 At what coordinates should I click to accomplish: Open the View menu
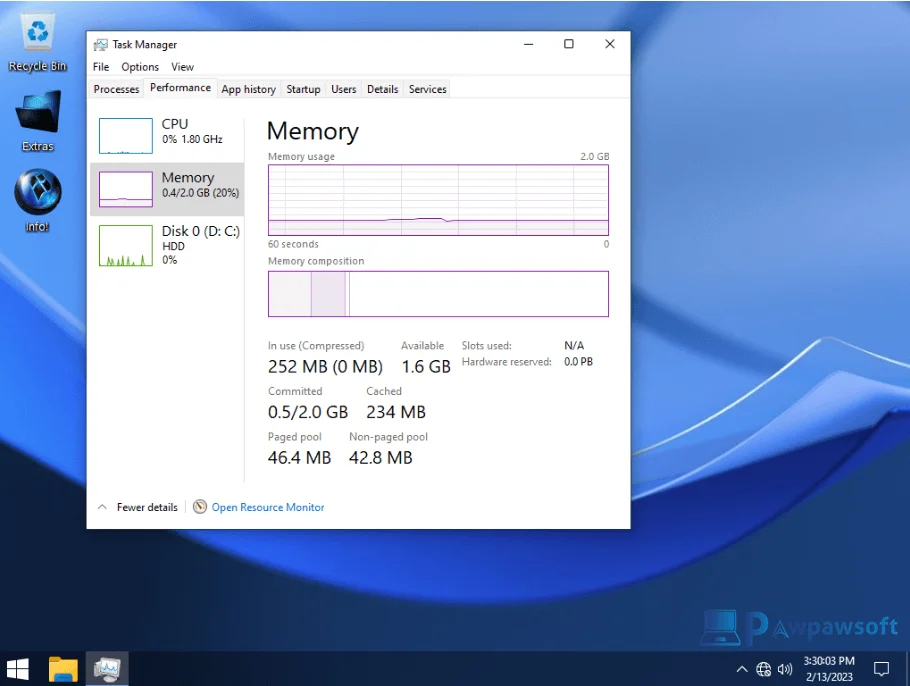[182, 66]
